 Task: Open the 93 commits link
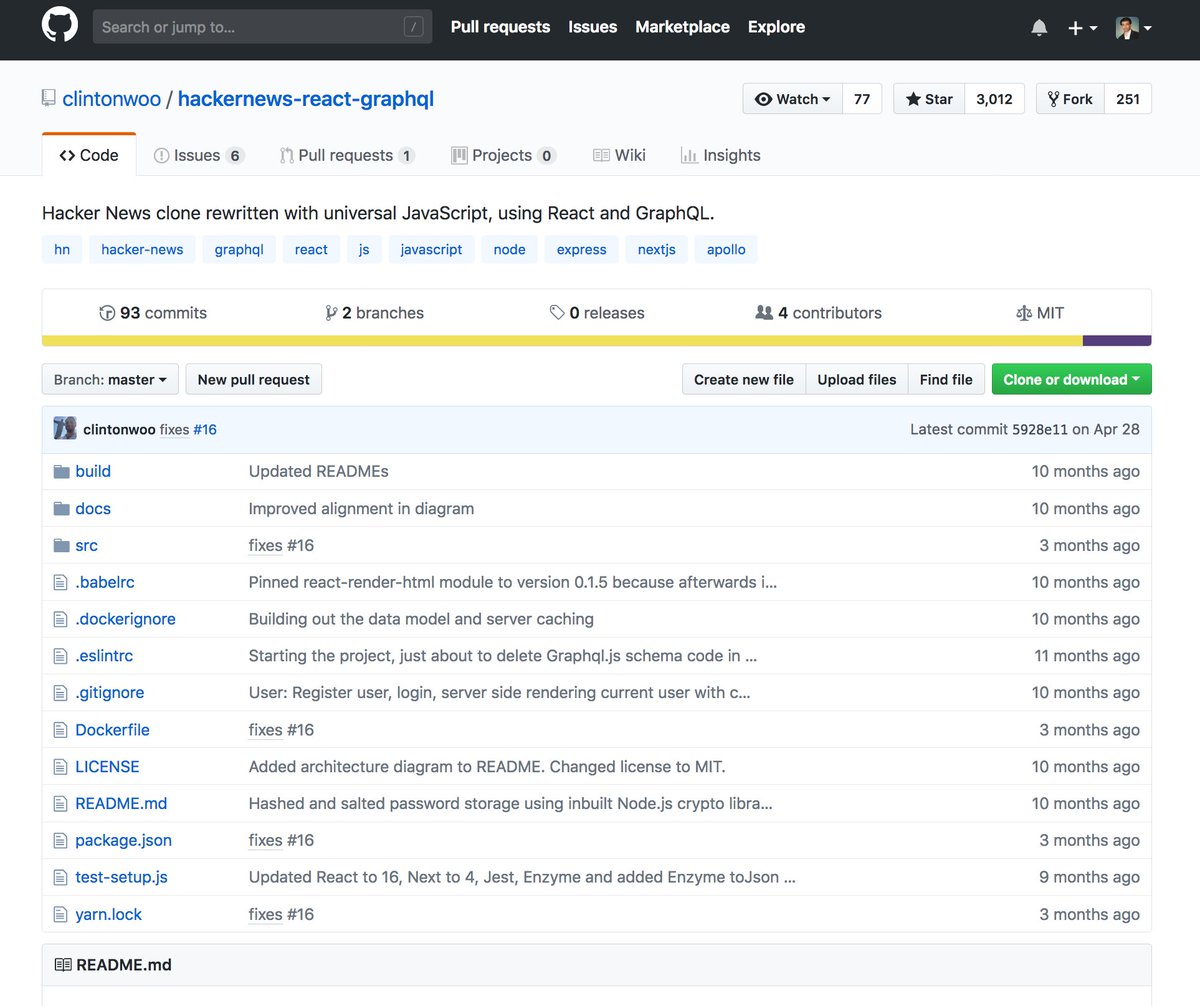point(153,313)
